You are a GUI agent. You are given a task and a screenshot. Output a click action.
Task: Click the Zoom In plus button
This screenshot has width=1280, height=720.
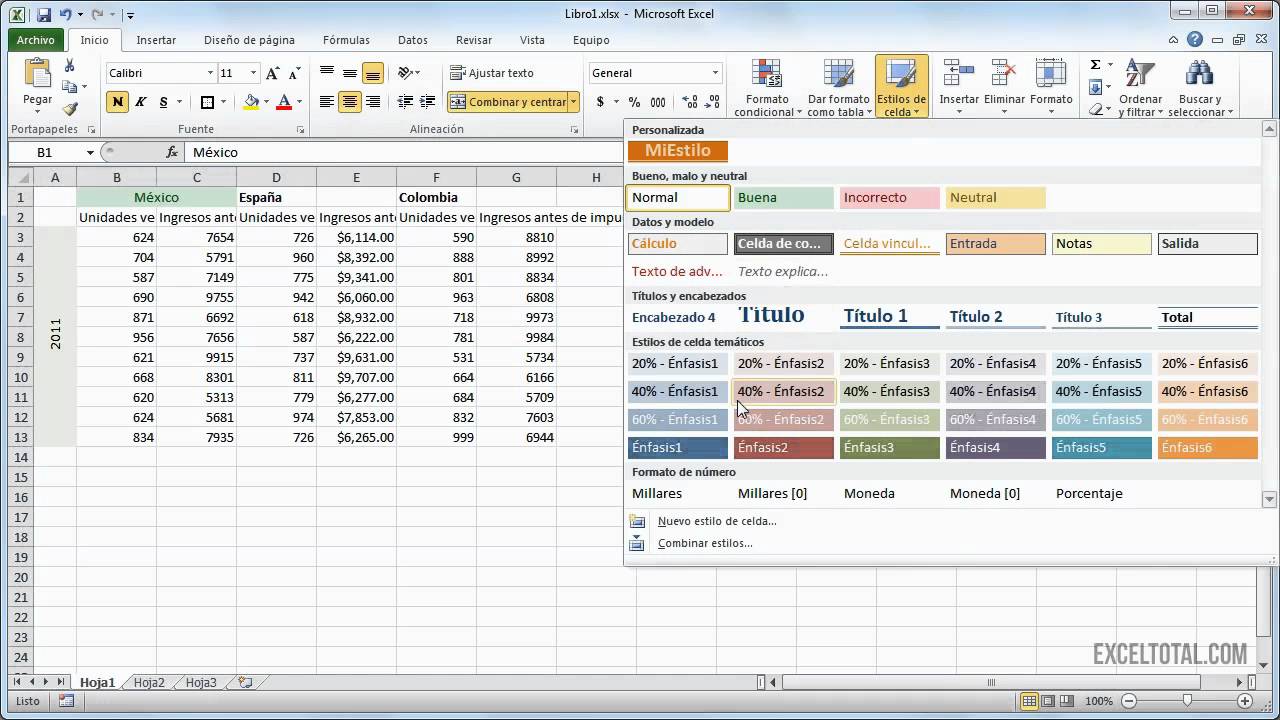[x=1246, y=701]
